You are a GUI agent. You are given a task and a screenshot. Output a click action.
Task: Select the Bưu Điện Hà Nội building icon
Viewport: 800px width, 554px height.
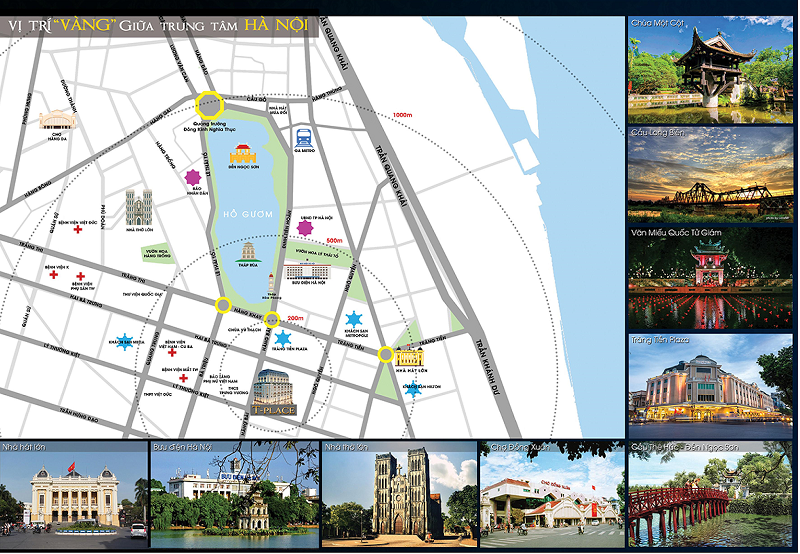(x=308, y=271)
